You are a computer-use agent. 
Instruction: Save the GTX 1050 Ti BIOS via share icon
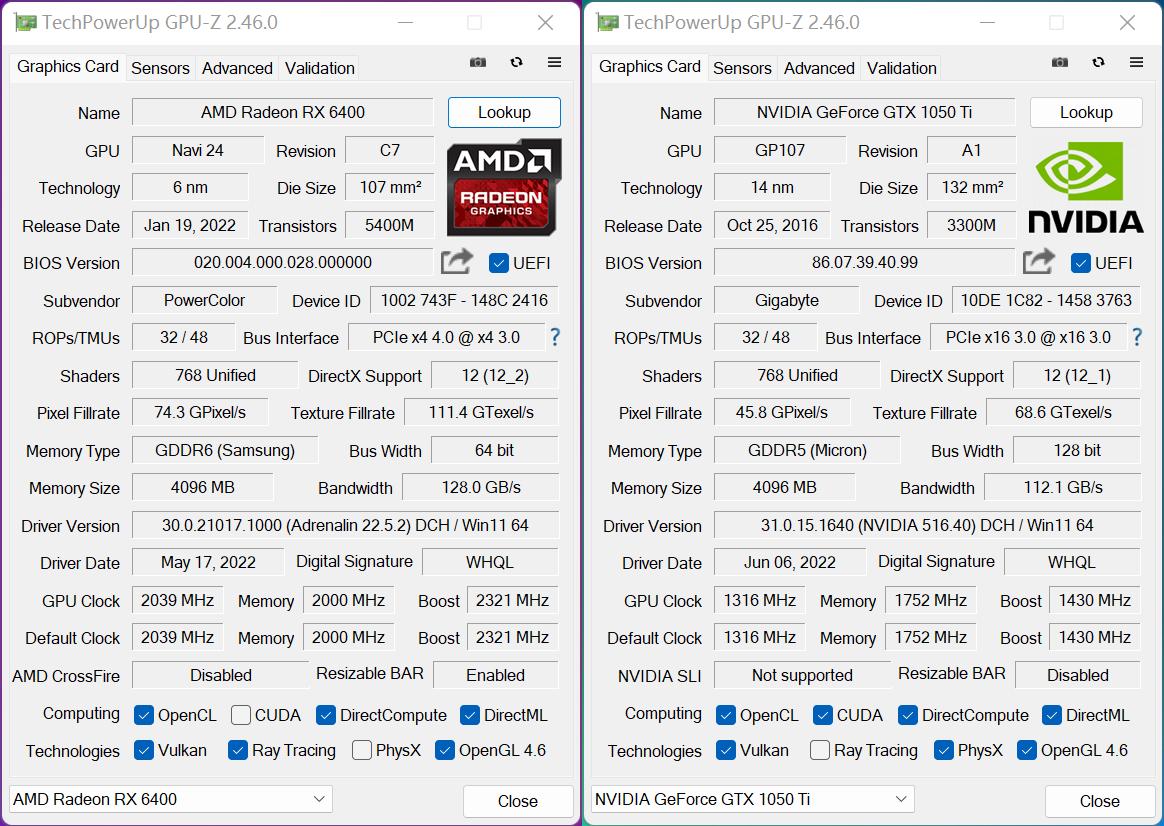1038,261
